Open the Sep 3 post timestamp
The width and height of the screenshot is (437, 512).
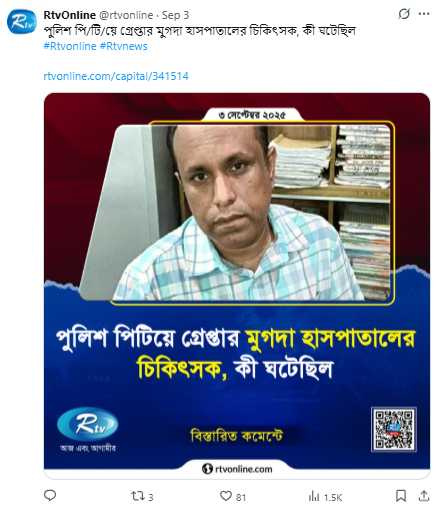pos(176,15)
